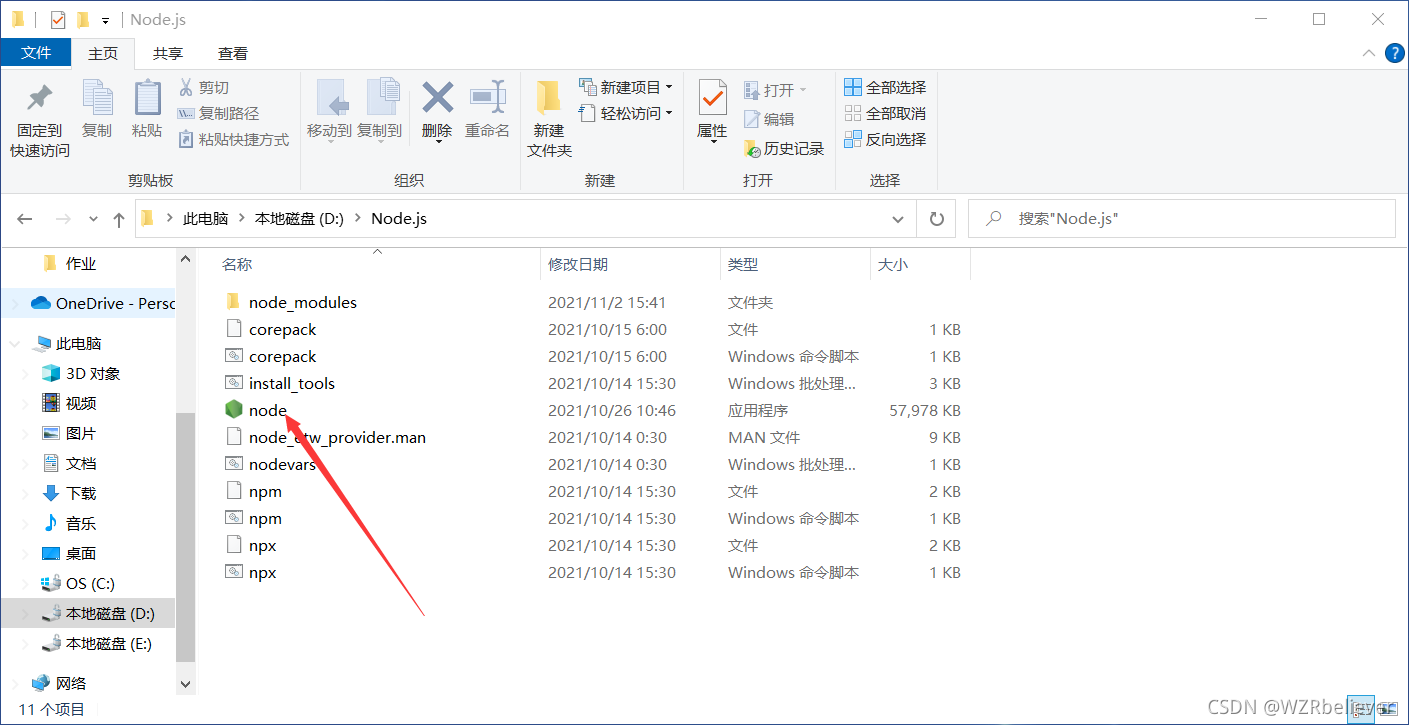Switch to the View tab
1409x725 pixels.
click(233, 54)
